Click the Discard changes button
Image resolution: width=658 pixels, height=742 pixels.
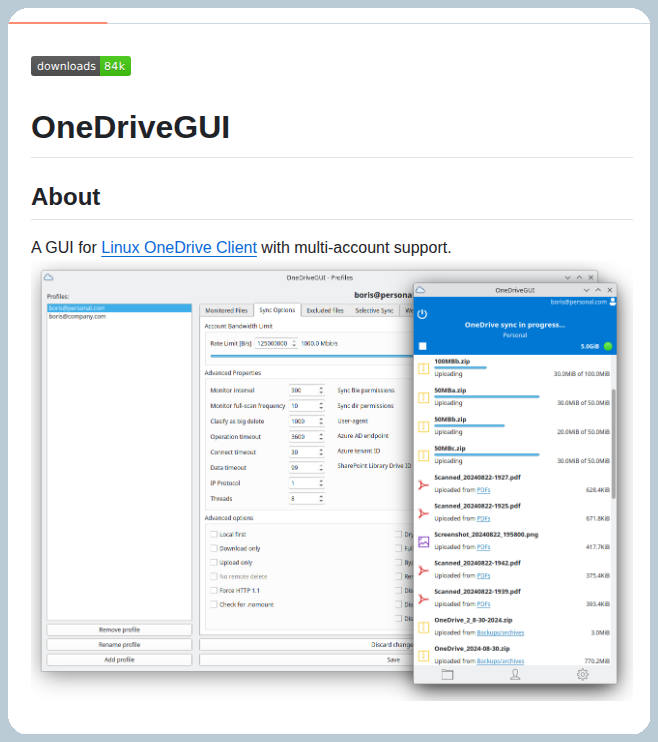tap(307, 645)
